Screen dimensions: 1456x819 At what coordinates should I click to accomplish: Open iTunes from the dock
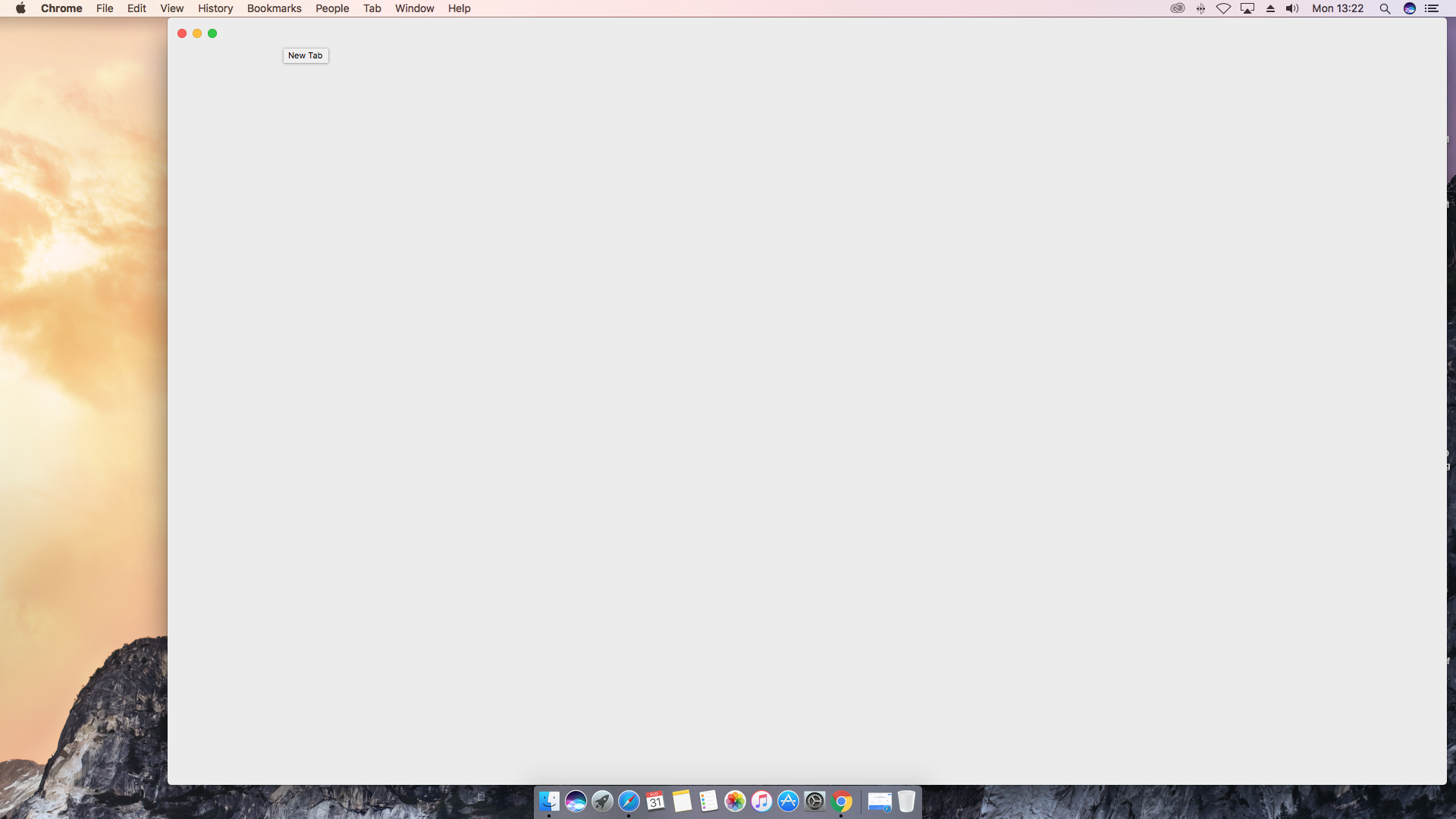[x=761, y=800]
